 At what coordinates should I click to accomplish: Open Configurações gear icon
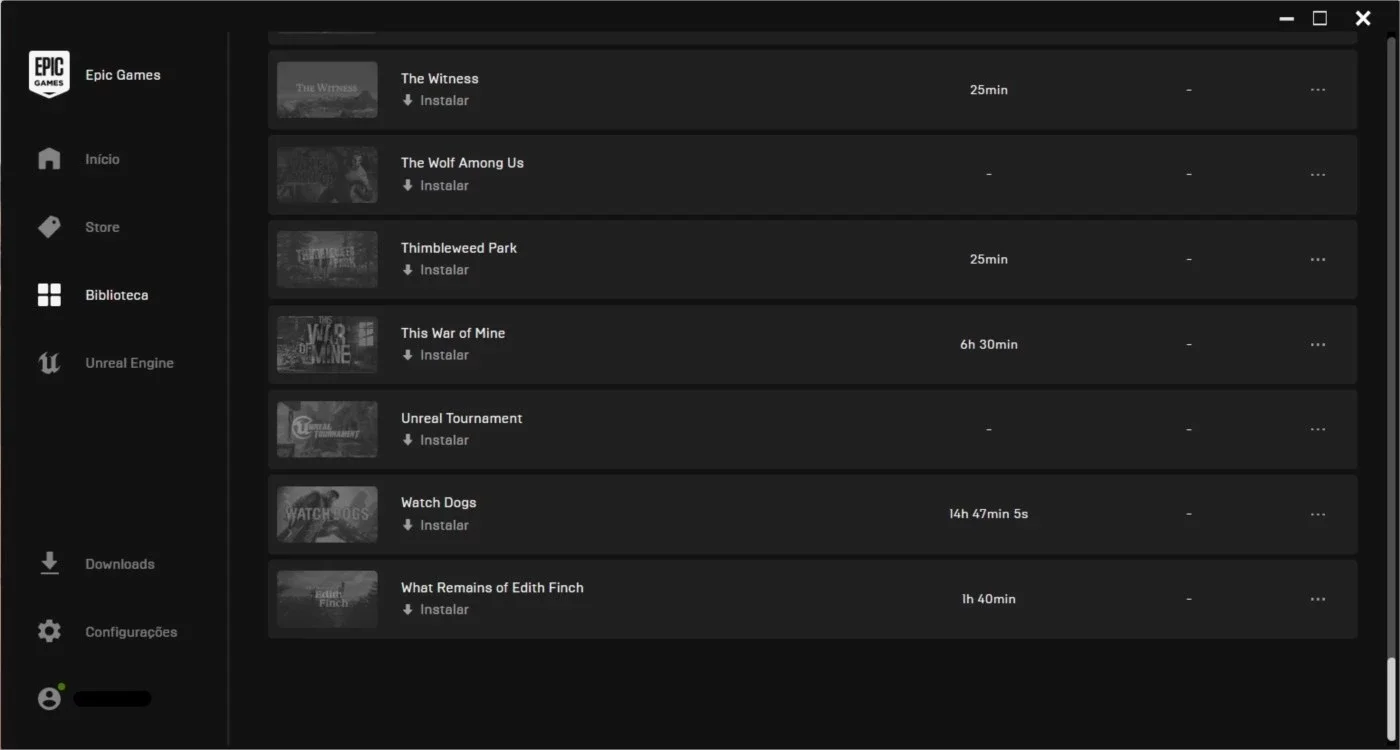click(x=49, y=632)
